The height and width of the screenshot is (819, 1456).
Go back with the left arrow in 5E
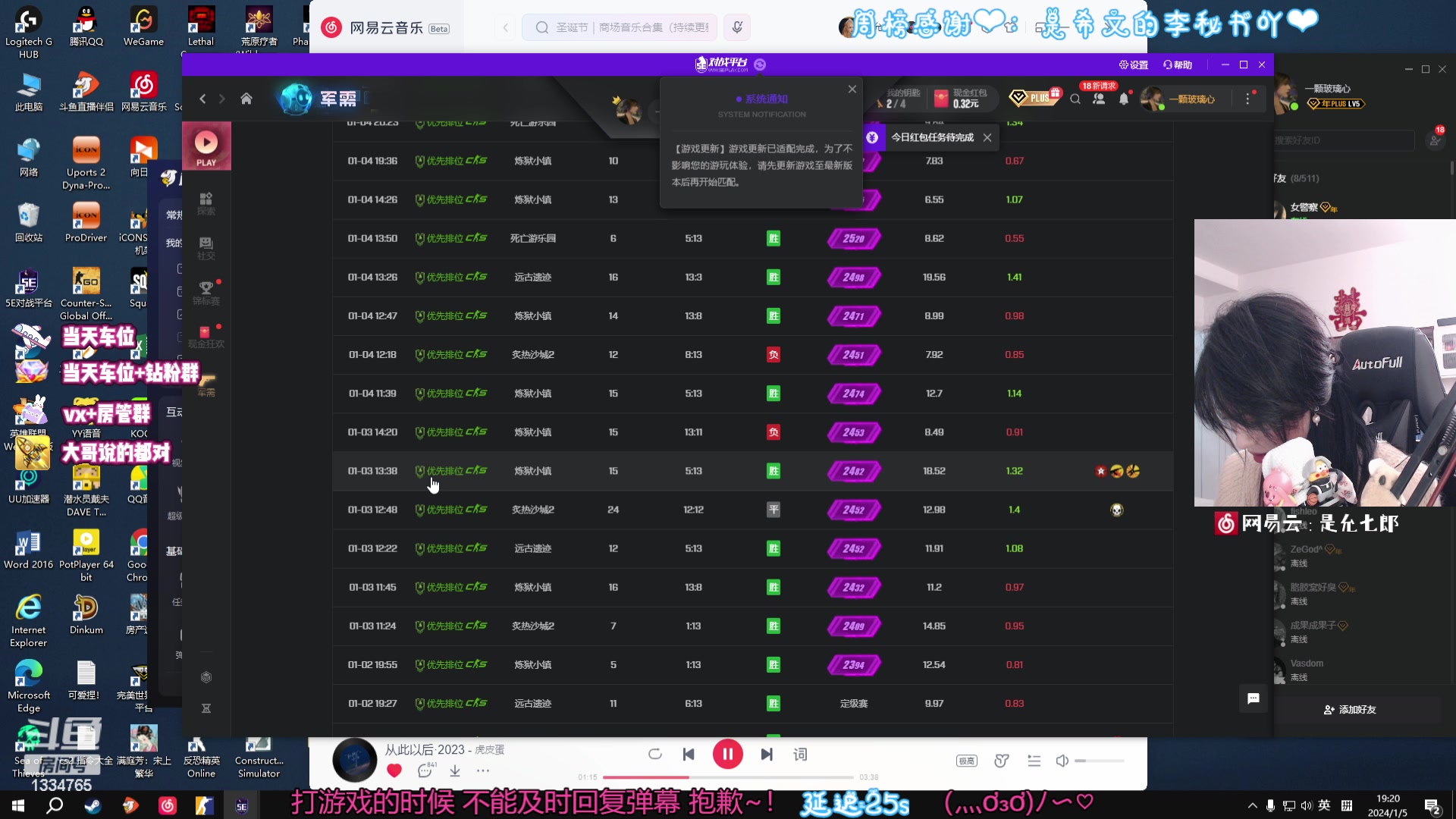coord(202,99)
